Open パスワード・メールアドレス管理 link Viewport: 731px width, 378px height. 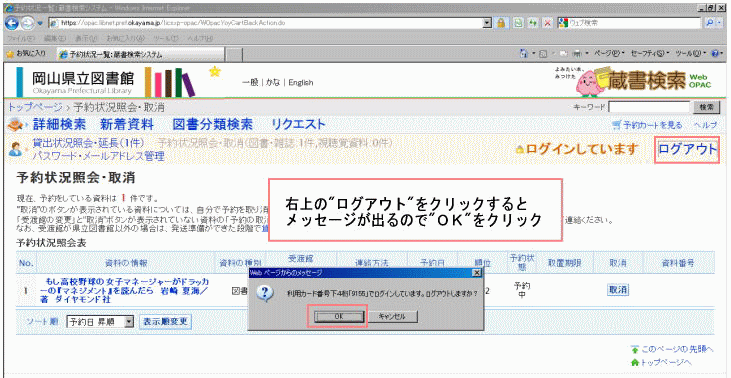point(98,156)
